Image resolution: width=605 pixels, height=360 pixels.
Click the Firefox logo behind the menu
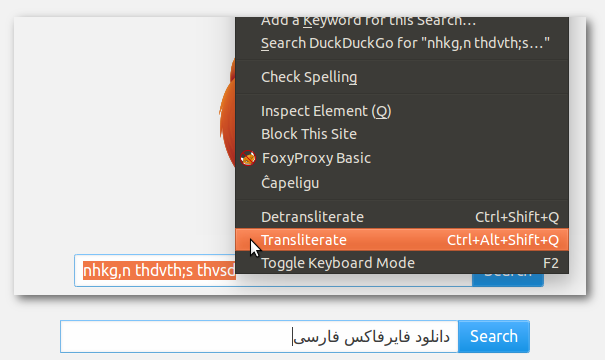[227, 114]
